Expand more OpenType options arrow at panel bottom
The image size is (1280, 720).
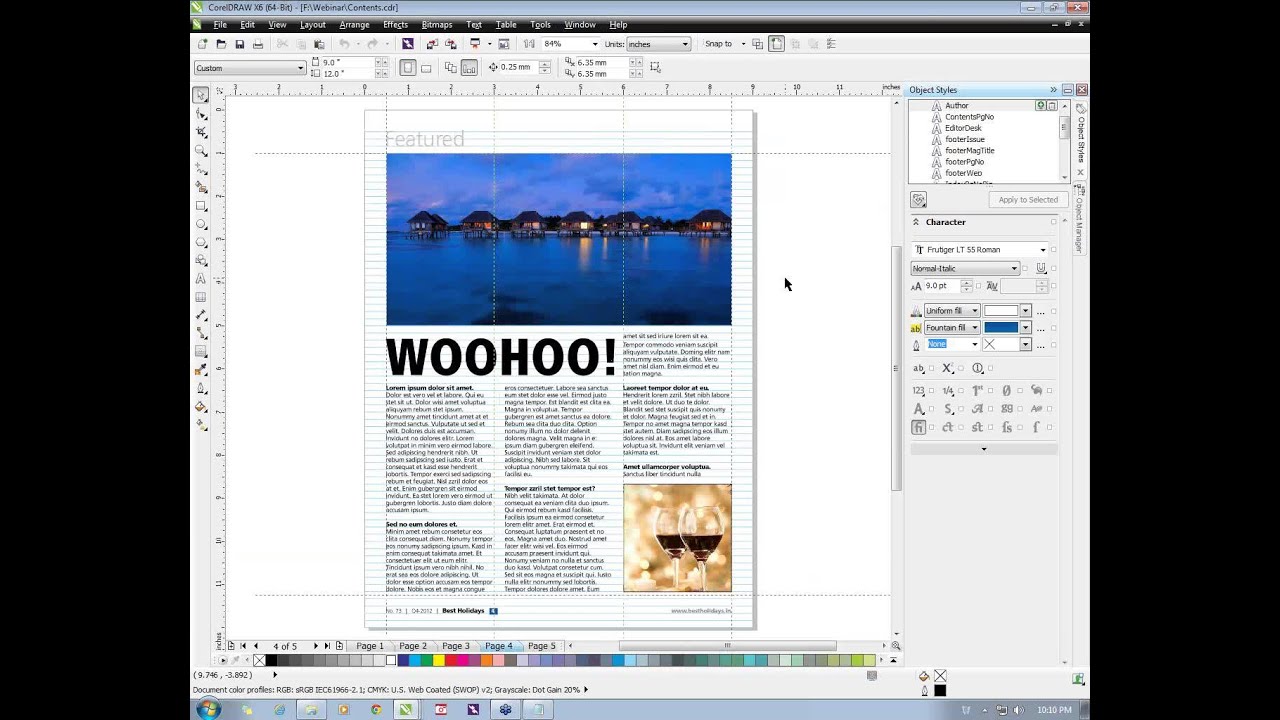(x=983, y=449)
